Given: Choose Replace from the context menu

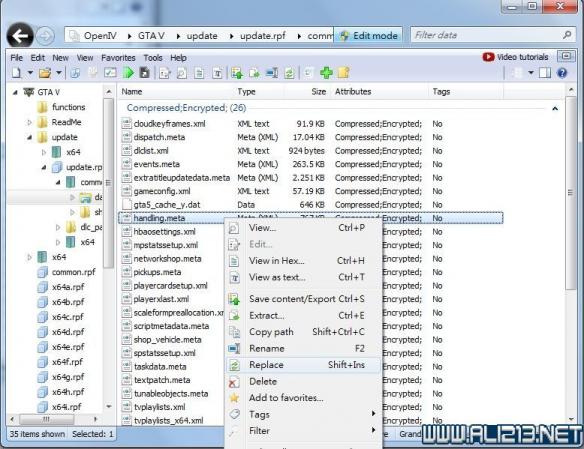Looking at the screenshot, I should tap(304, 365).
